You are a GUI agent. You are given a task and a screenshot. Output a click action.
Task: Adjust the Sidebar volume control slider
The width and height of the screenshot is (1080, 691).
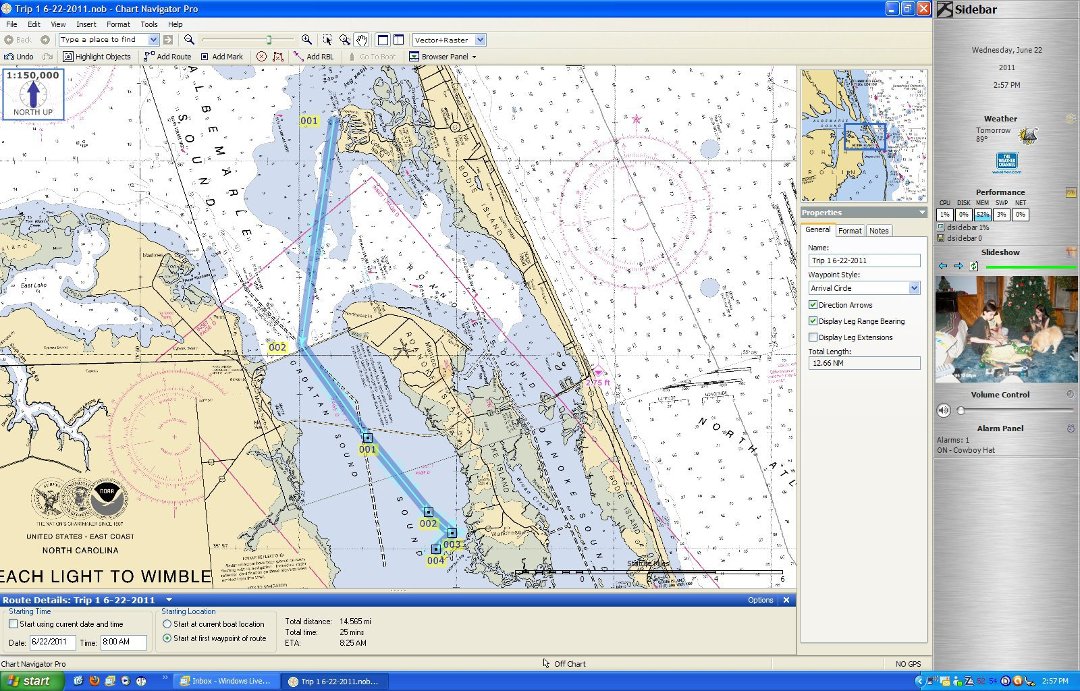click(960, 411)
